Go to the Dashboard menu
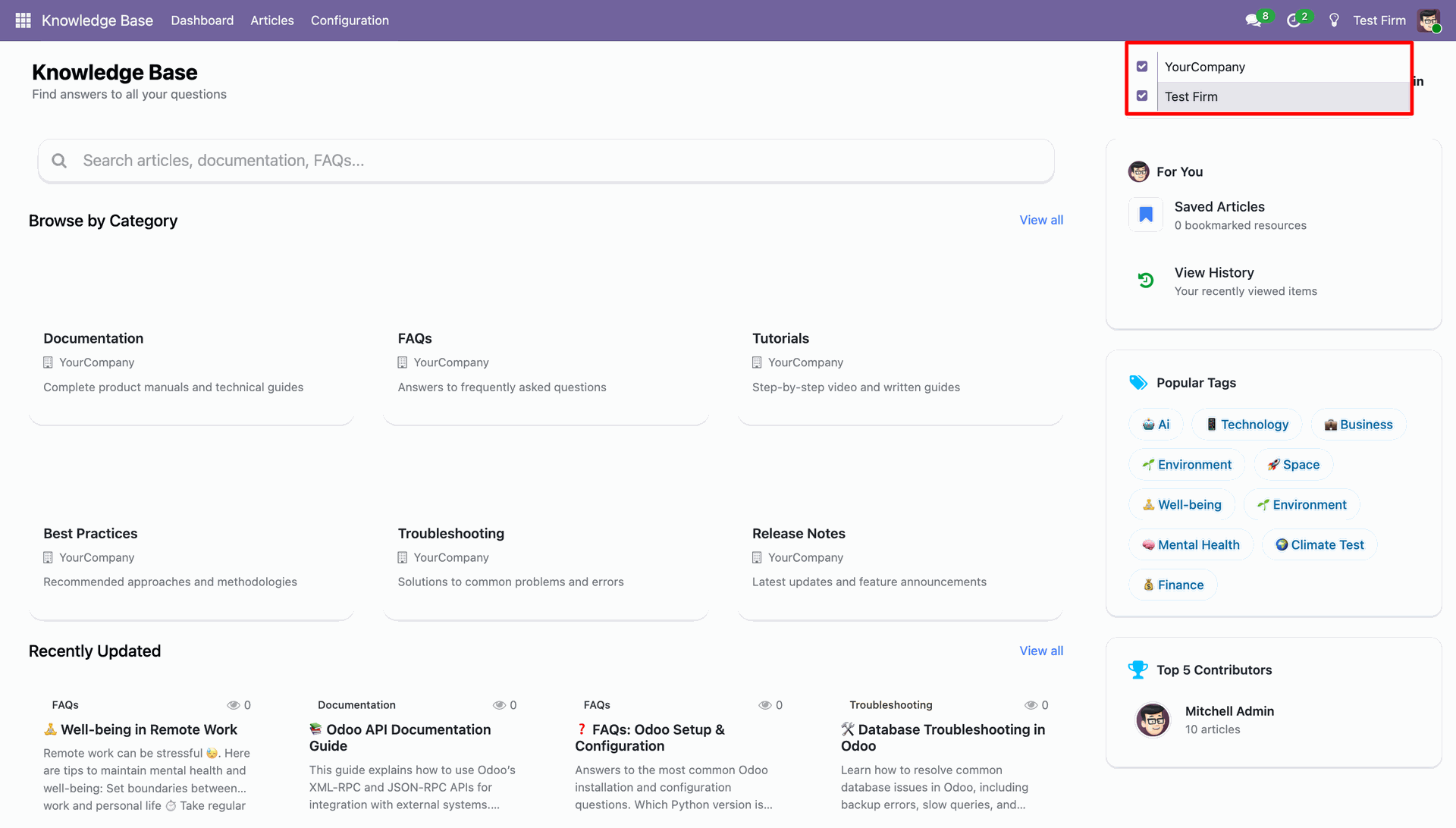This screenshot has width=1456, height=828. (x=202, y=20)
